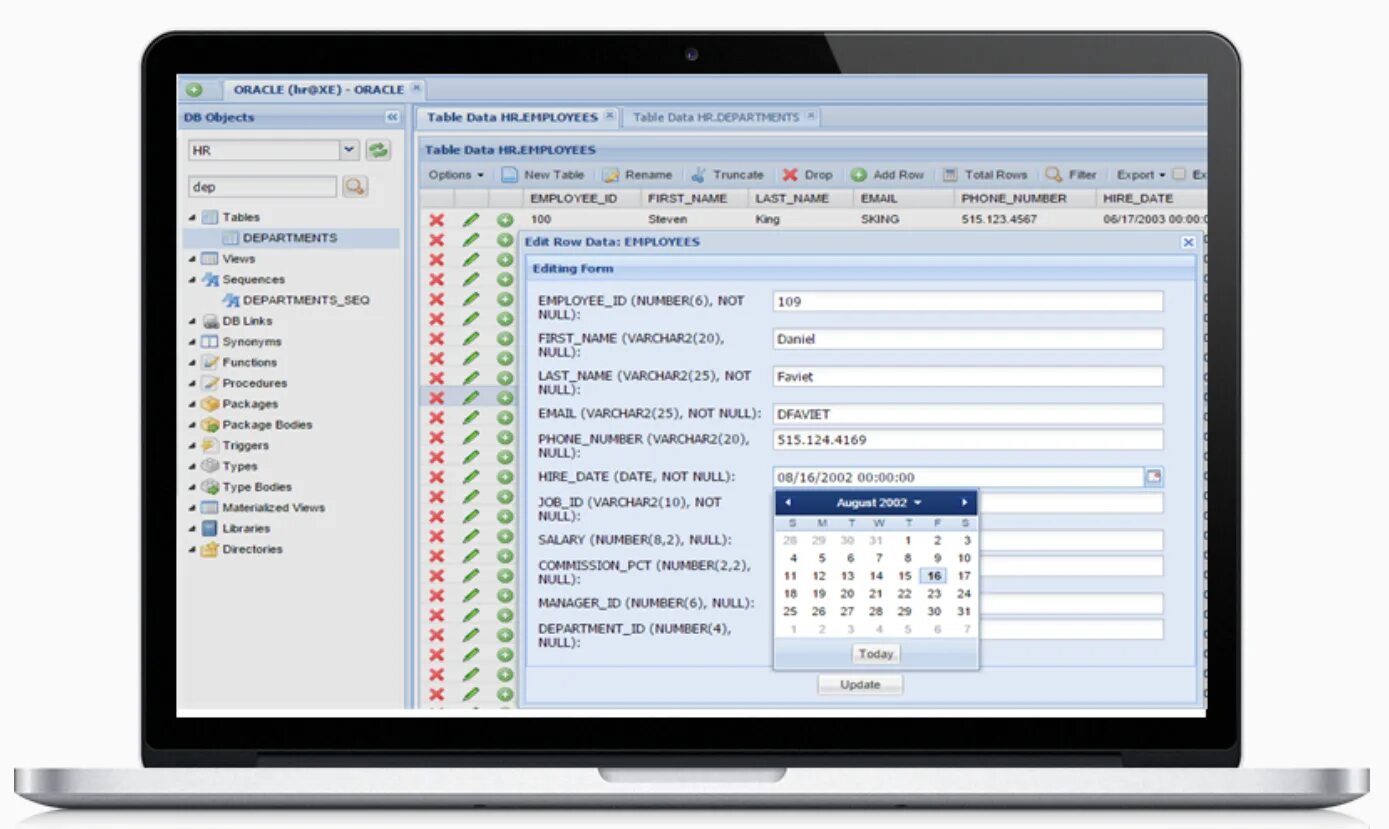This screenshot has height=829, width=1389.
Task: Expand the Synonyms tree node arrow
Action: point(192,342)
